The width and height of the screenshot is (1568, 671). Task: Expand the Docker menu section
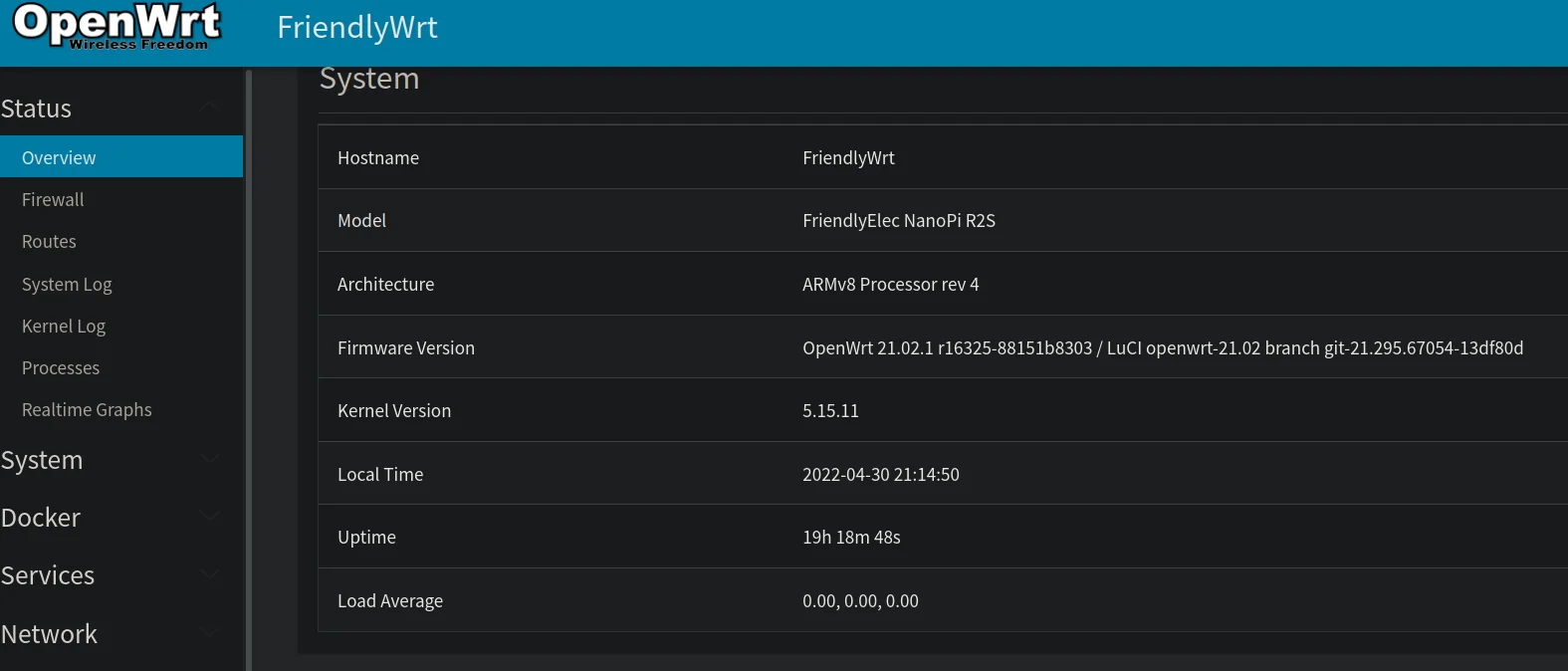click(x=110, y=518)
